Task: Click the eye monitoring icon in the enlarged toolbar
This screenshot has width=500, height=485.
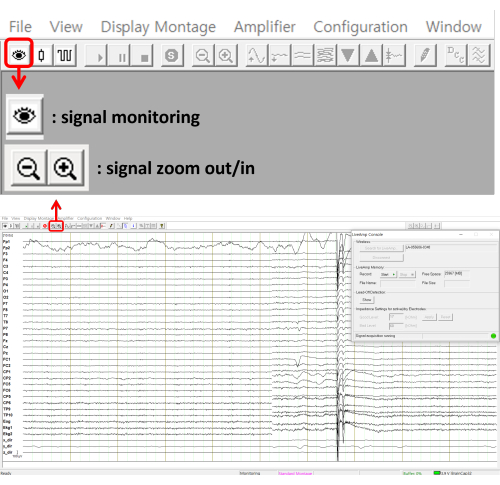Action: pos(19,54)
